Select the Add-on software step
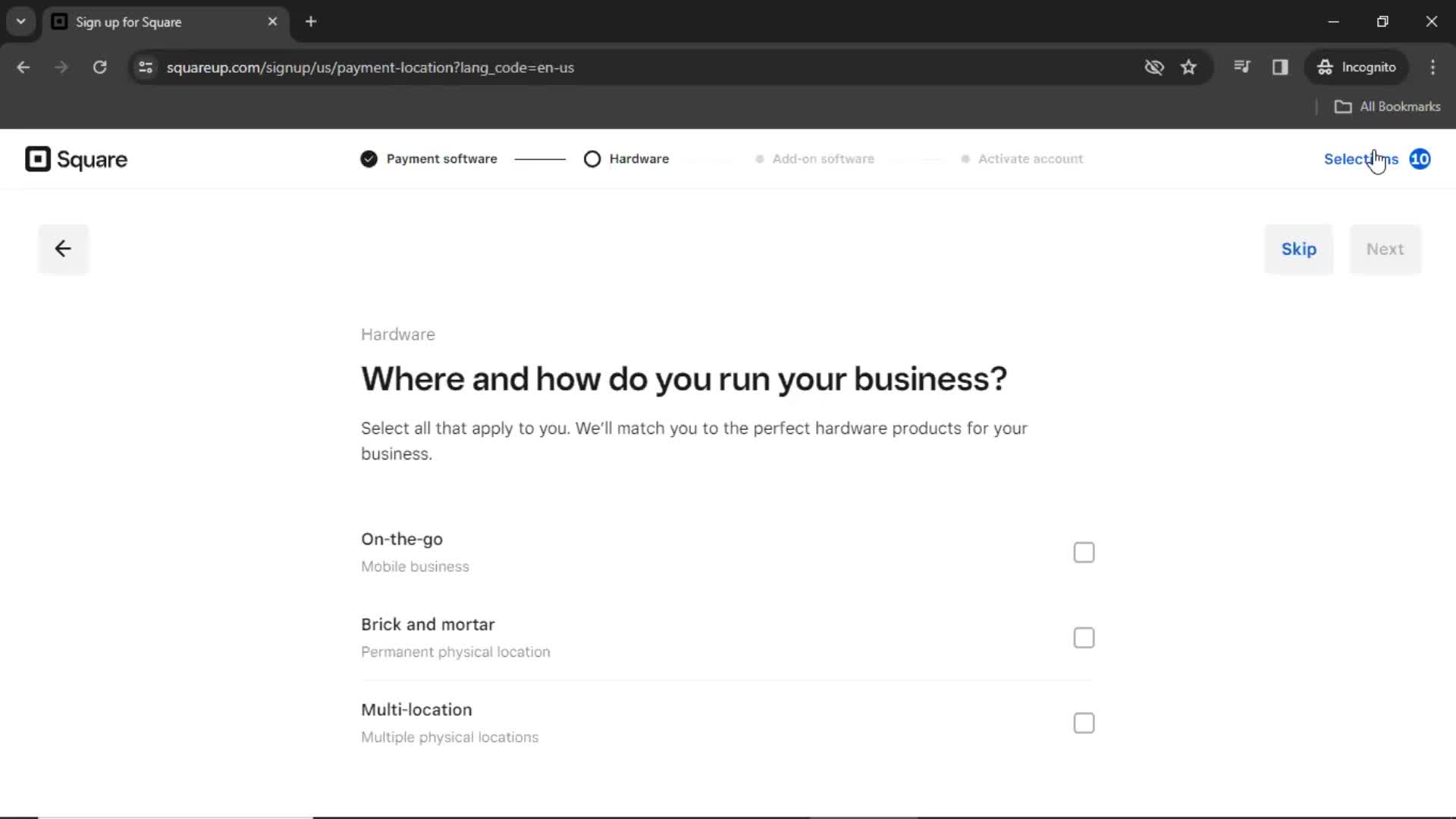Screen dimensions: 1456x819 click(815, 159)
